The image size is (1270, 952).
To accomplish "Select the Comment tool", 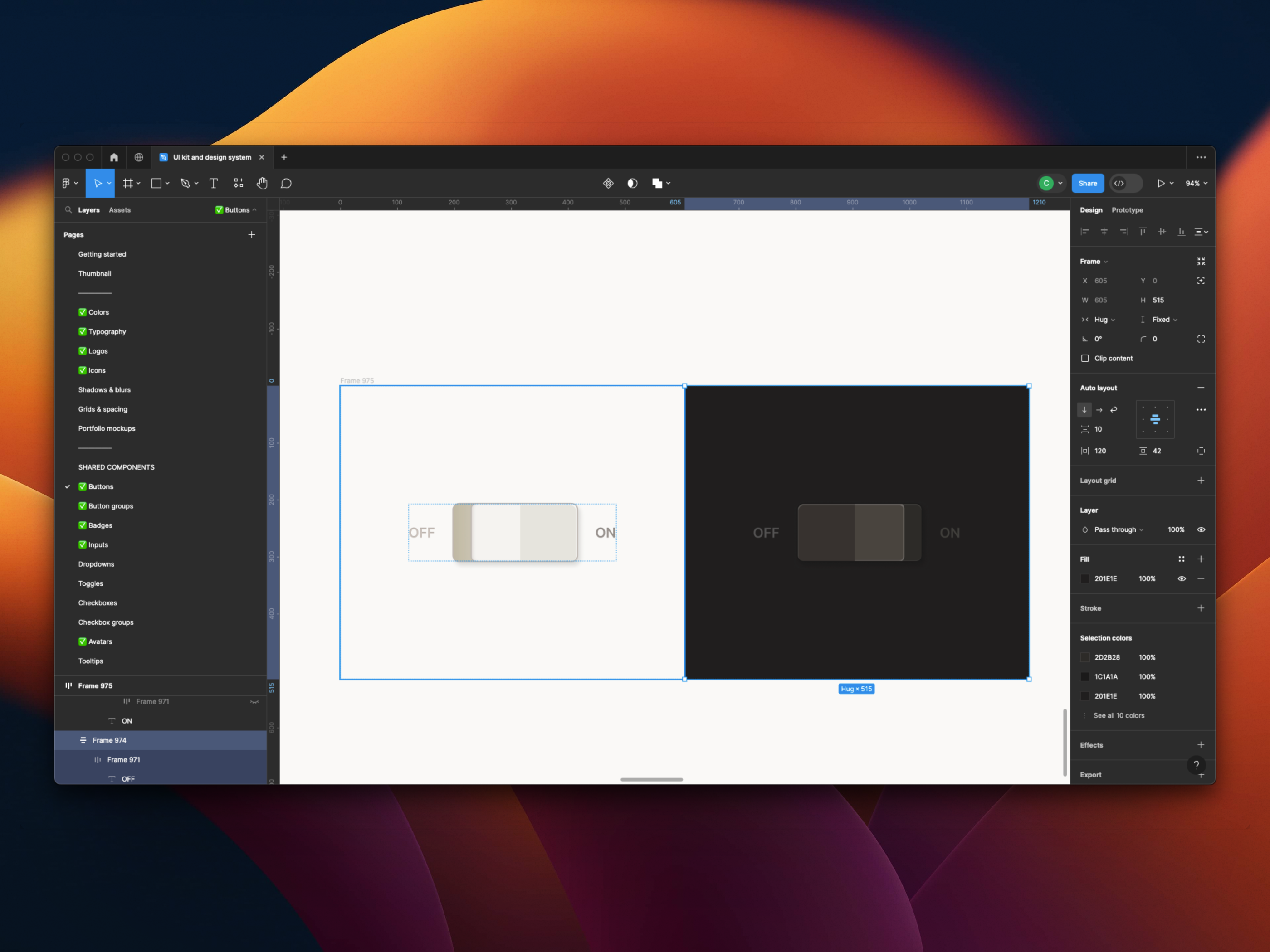I will click(x=286, y=183).
